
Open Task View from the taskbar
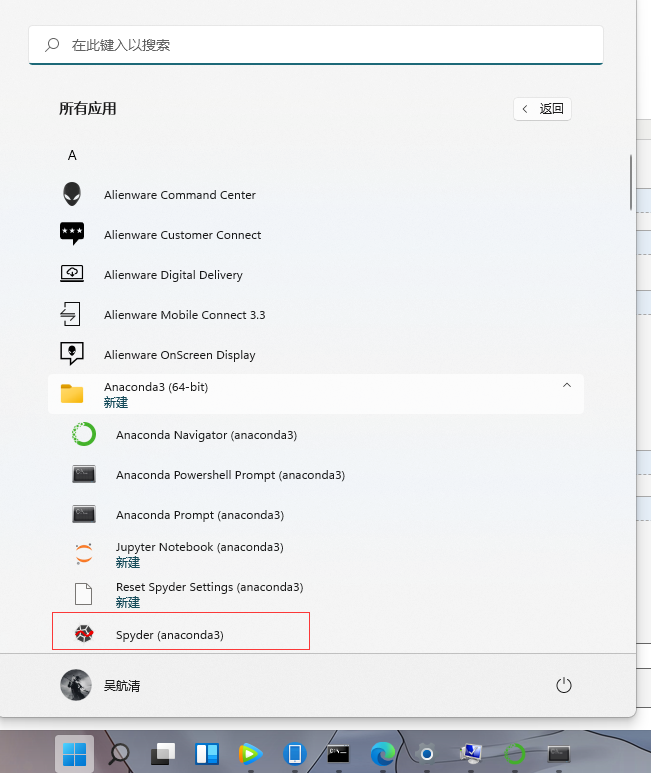(x=163, y=753)
